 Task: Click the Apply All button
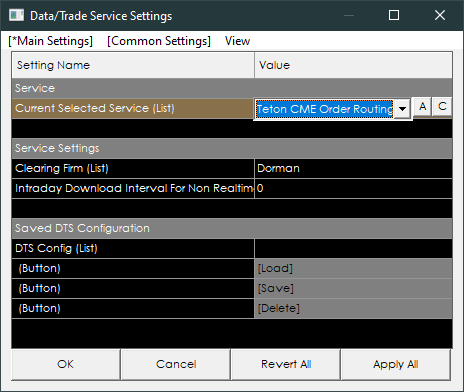pos(396,364)
